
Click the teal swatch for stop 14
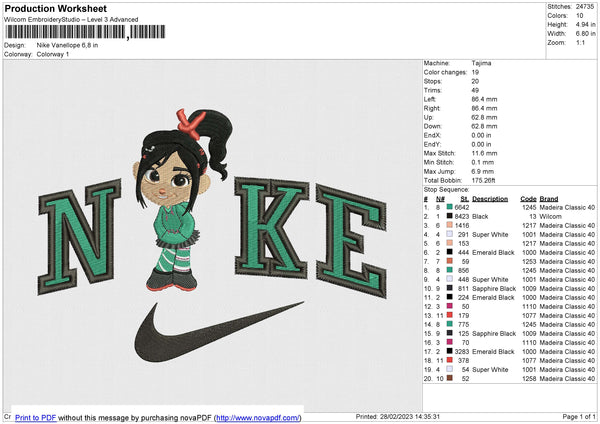450,324
